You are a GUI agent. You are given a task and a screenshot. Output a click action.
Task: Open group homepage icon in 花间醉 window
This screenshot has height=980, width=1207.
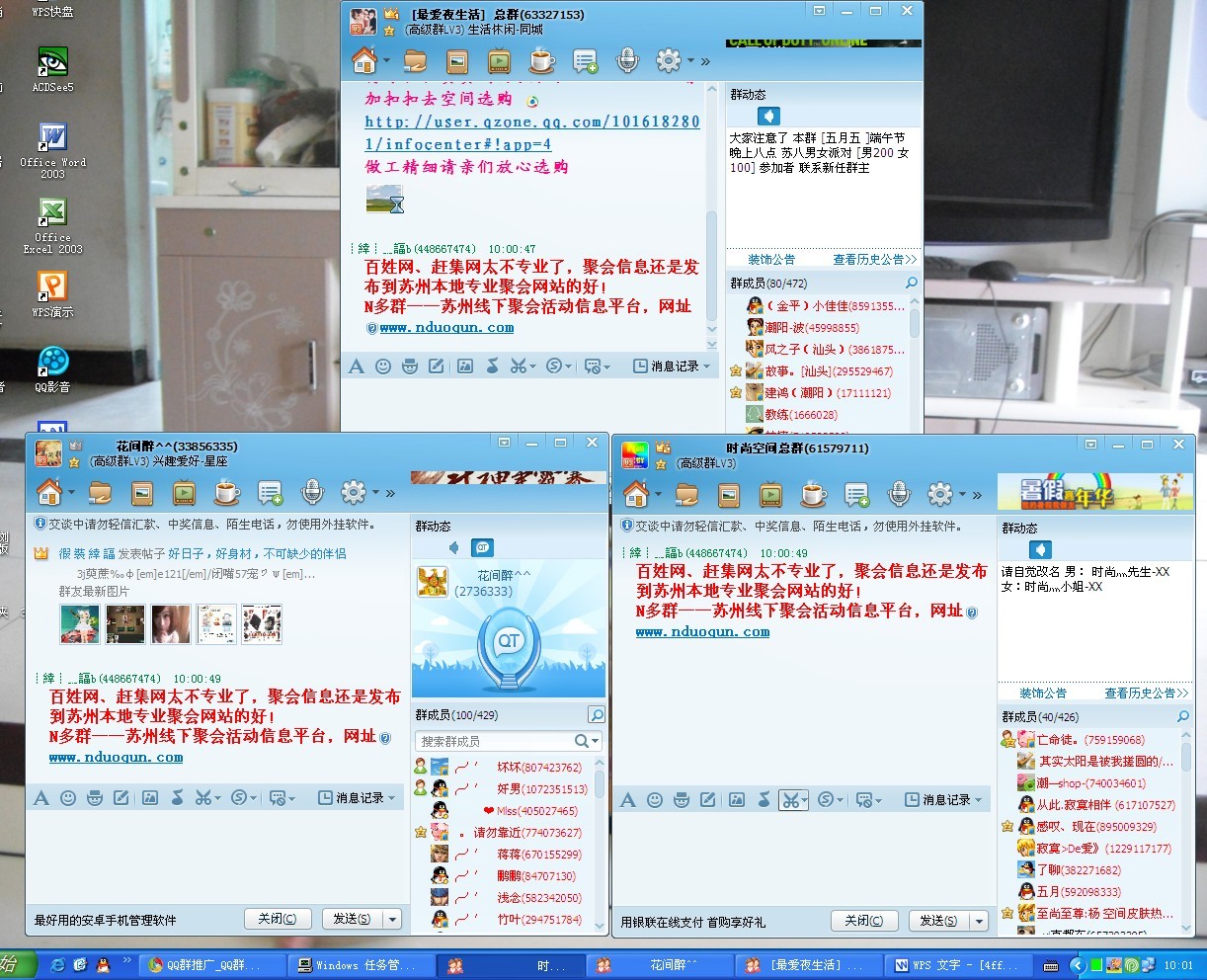48,491
